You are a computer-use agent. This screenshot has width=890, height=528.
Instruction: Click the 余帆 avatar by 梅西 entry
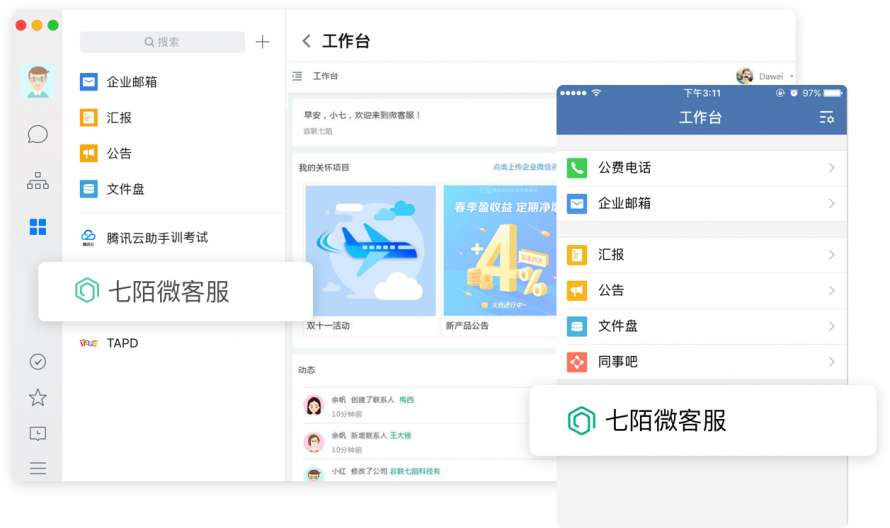pos(313,405)
